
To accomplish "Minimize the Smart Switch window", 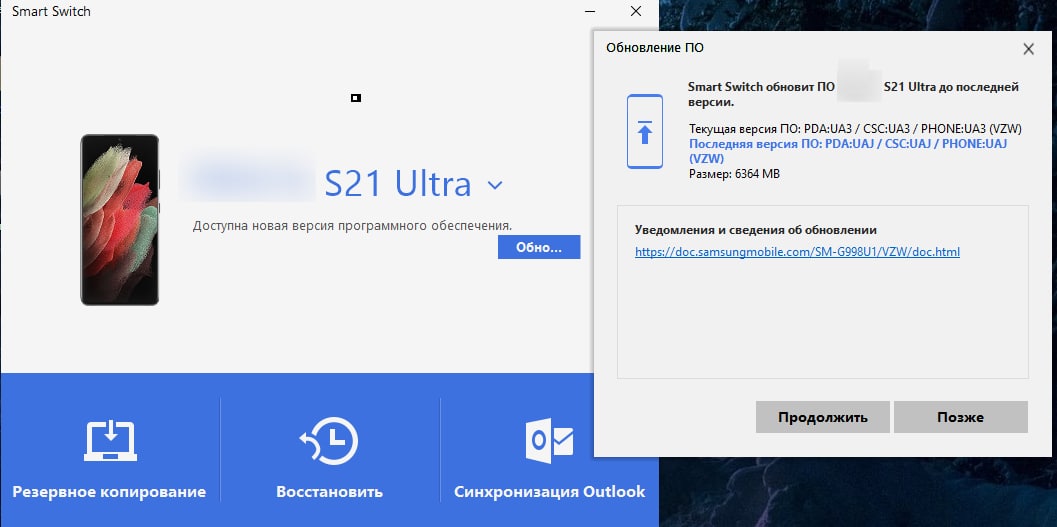I will pyautogui.click(x=591, y=11).
